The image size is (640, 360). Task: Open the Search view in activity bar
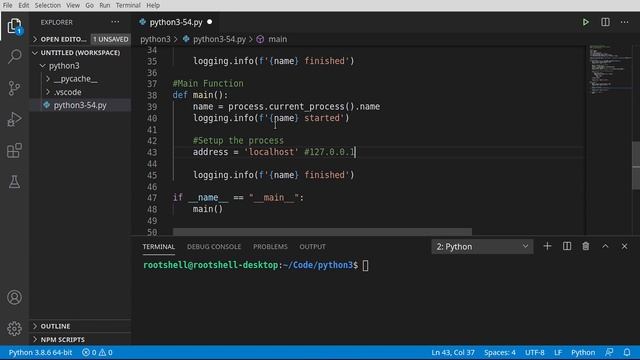[x=14, y=56]
